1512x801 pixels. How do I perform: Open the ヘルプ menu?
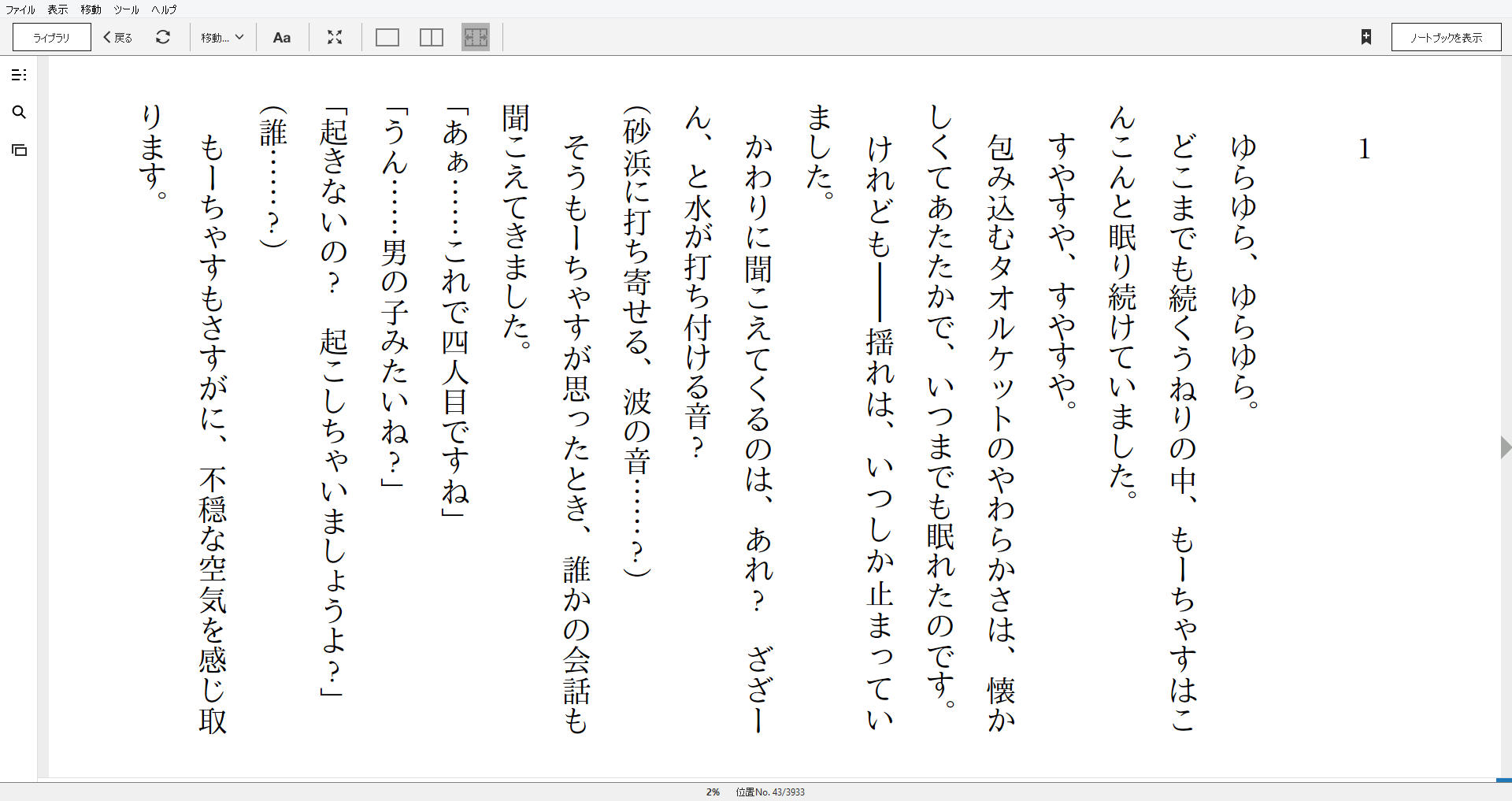coord(164,9)
